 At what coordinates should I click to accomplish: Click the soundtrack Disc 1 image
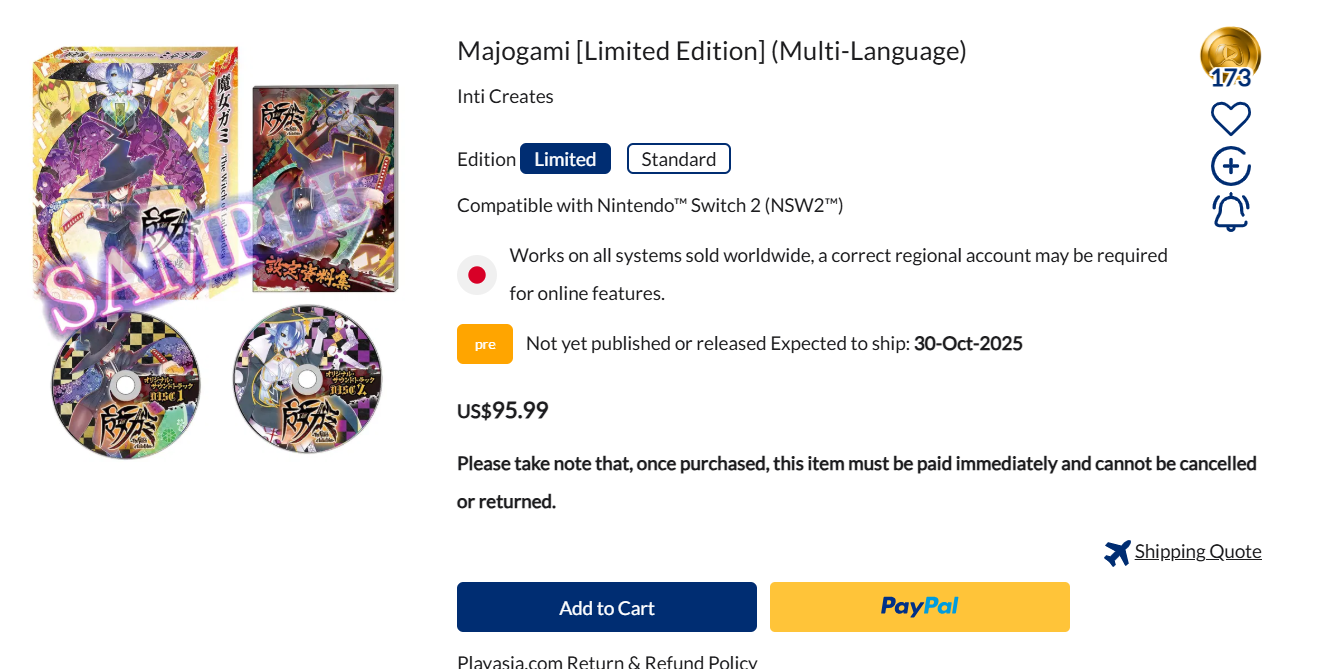click(x=126, y=384)
